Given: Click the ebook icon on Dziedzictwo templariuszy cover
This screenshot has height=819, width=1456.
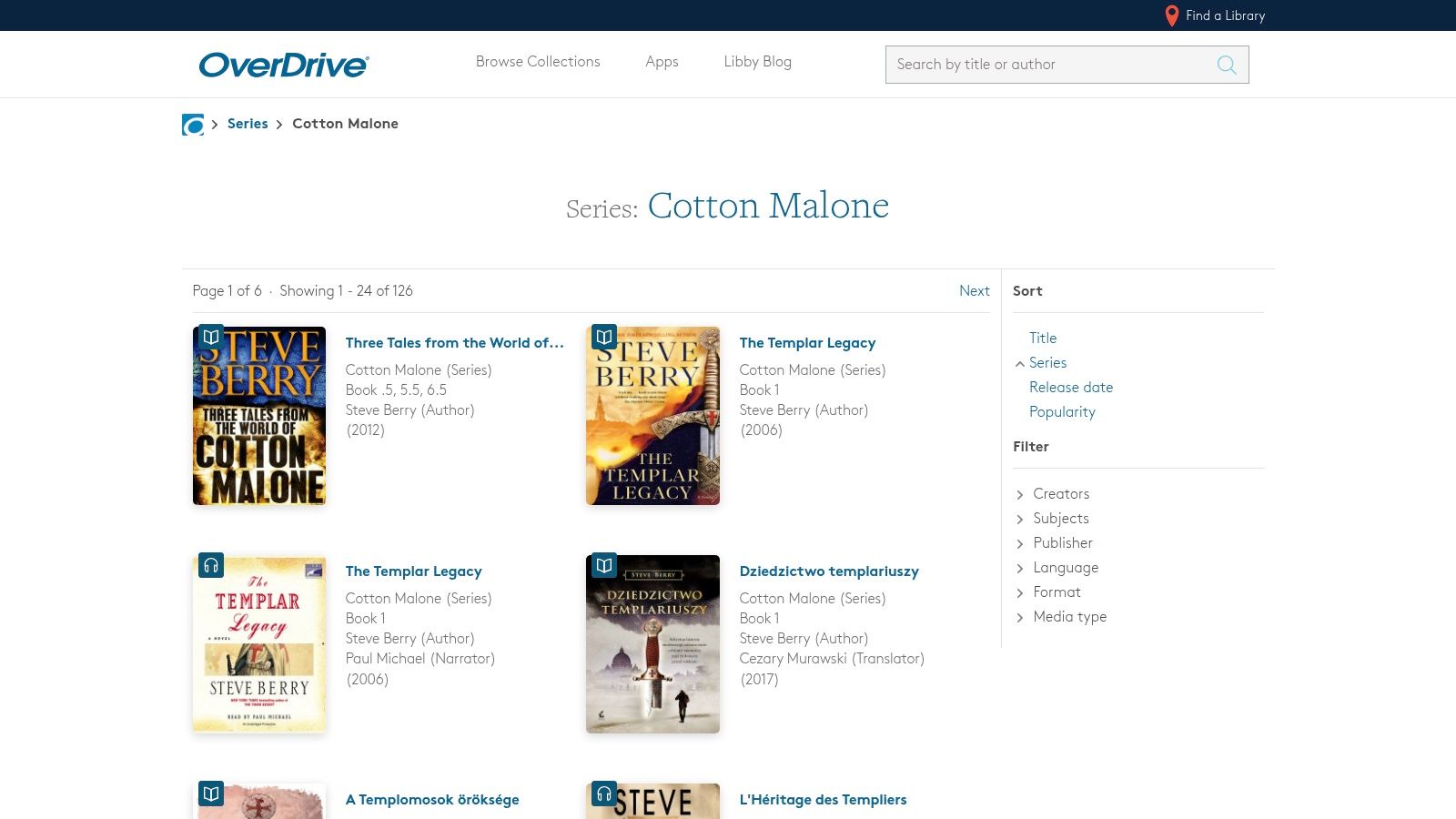Looking at the screenshot, I should click(x=604, y=565).
